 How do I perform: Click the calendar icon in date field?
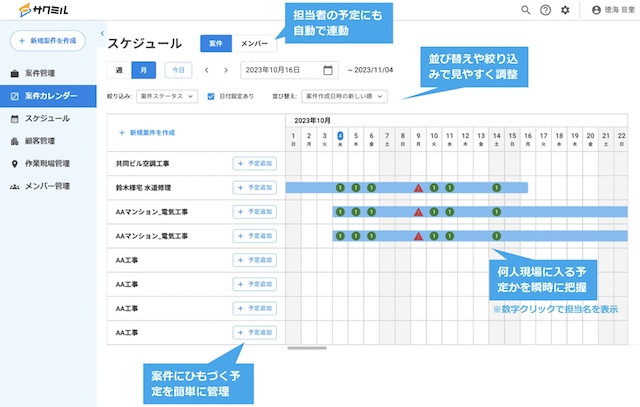click(328, 70)
